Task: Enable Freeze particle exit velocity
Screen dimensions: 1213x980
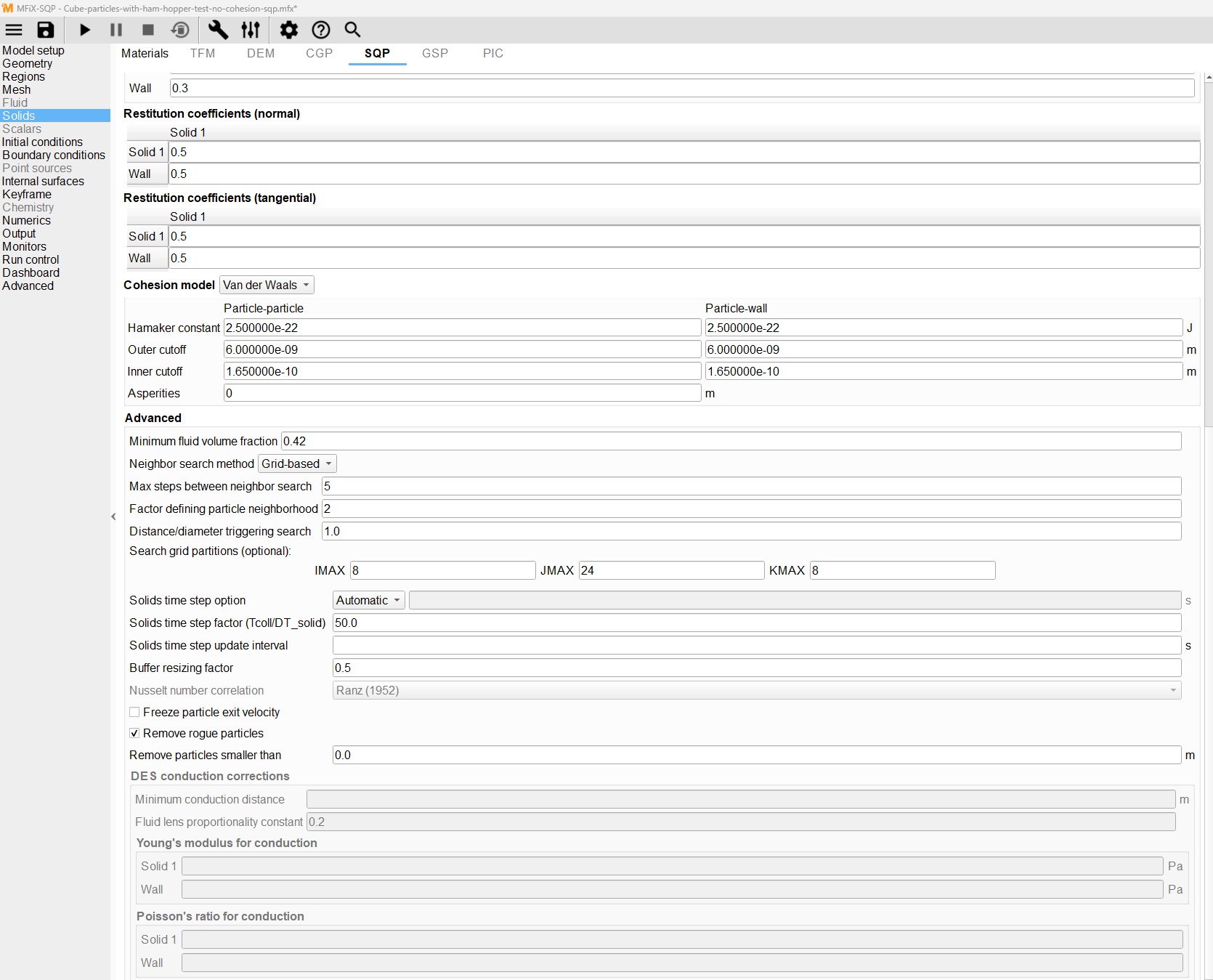Action: (134, 712)
